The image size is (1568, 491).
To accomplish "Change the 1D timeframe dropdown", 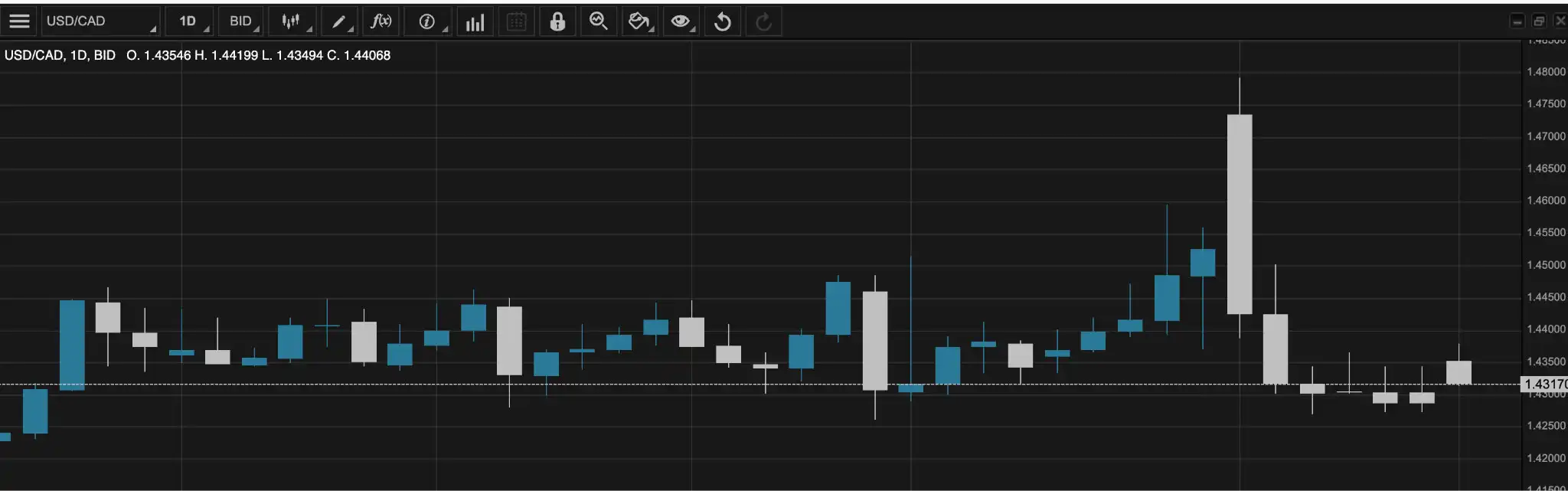I will click(x=189, y=21).
